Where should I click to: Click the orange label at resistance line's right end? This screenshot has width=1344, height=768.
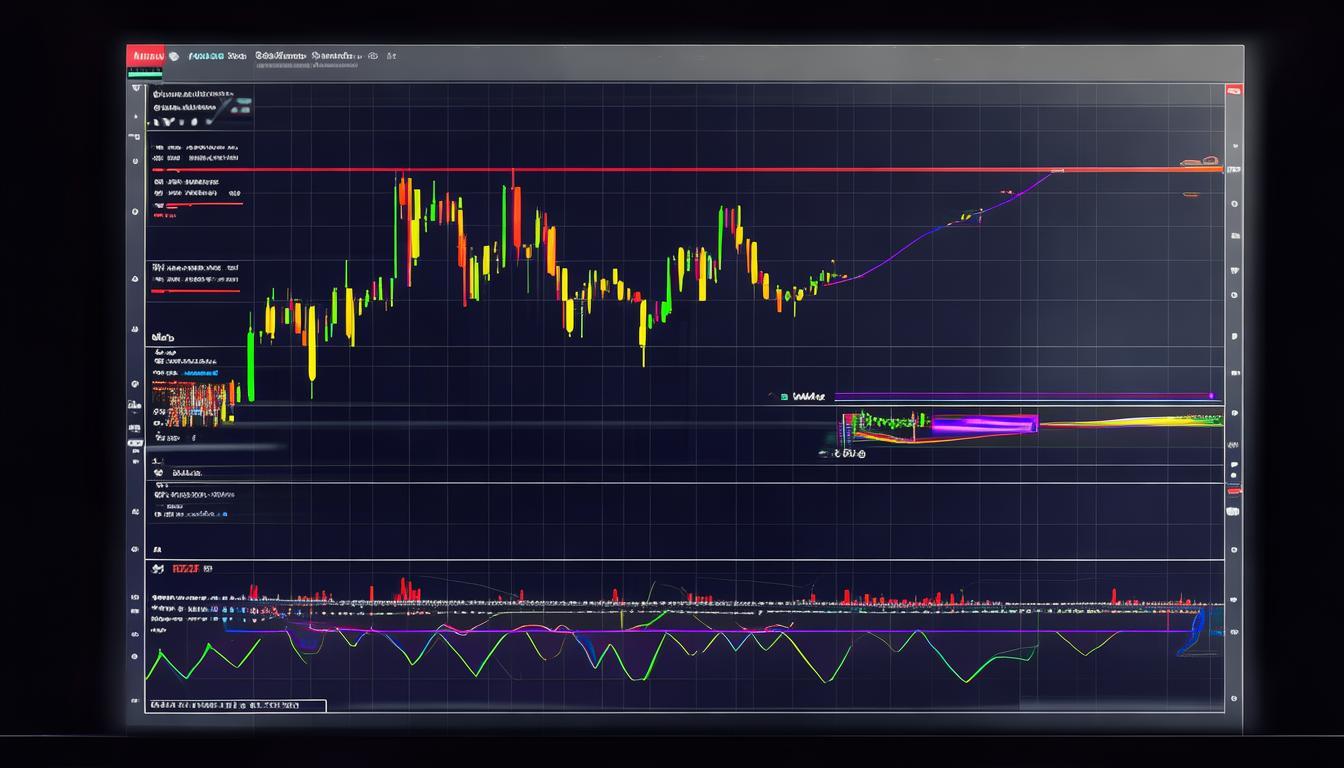click(1199, 161)
